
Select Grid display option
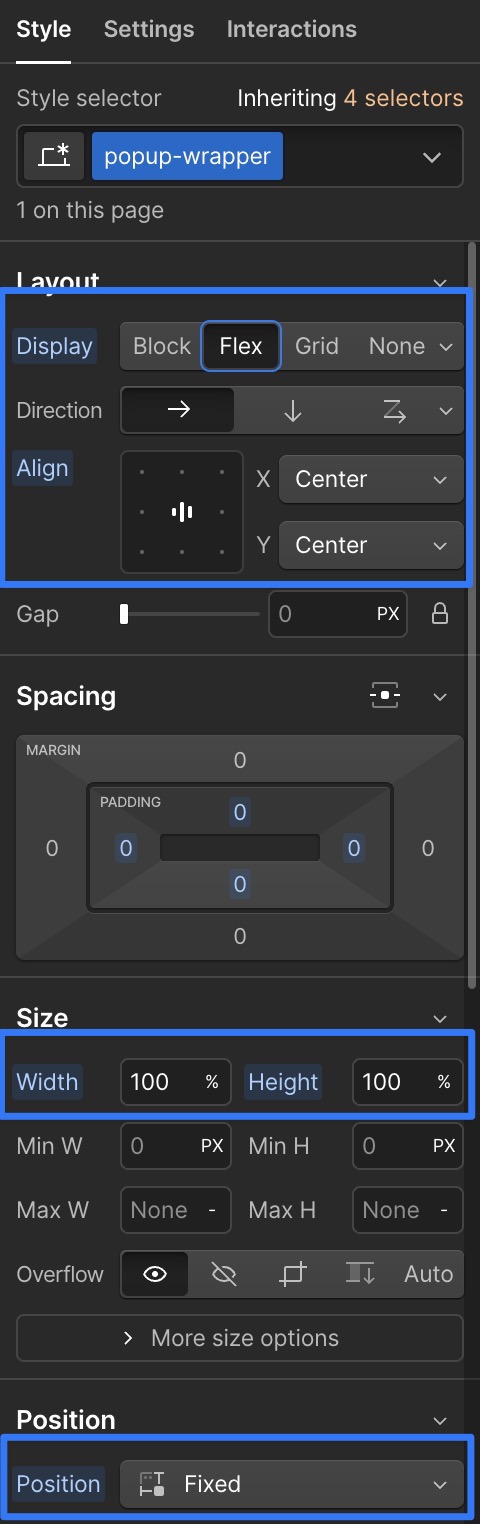click(x=316, y=346)
